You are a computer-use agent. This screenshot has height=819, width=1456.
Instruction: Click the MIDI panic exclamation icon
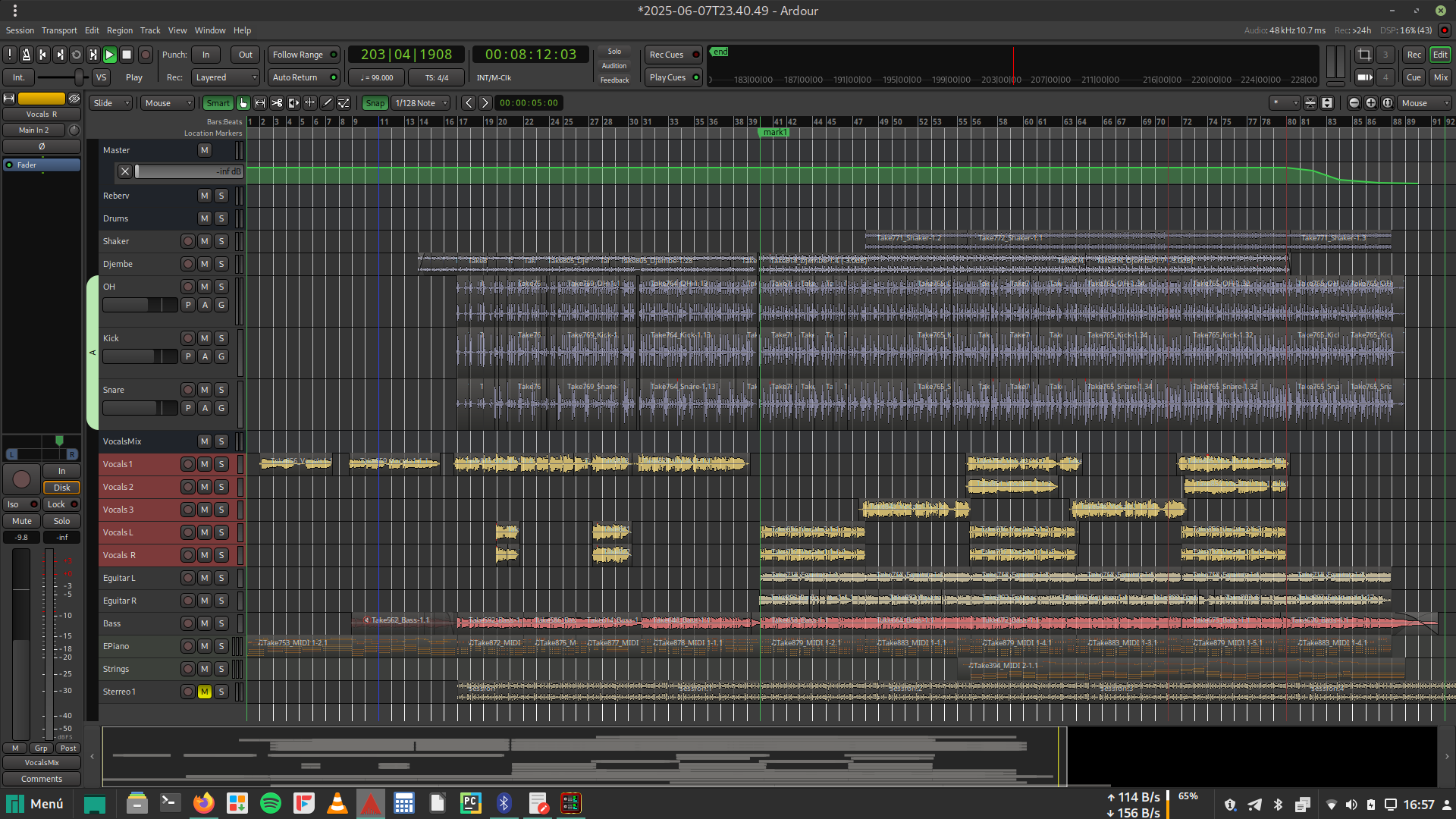pyautogui.click(x=10, y=55)
